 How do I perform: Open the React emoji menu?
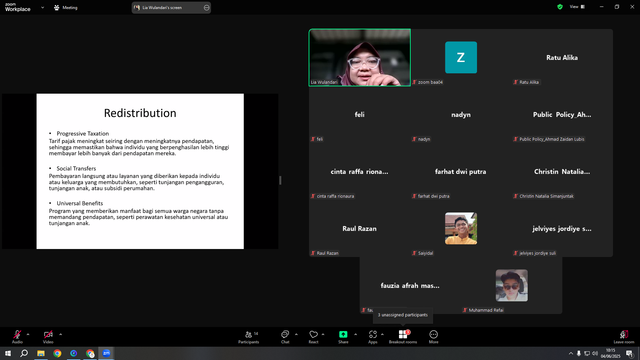[x=313, y=336]
